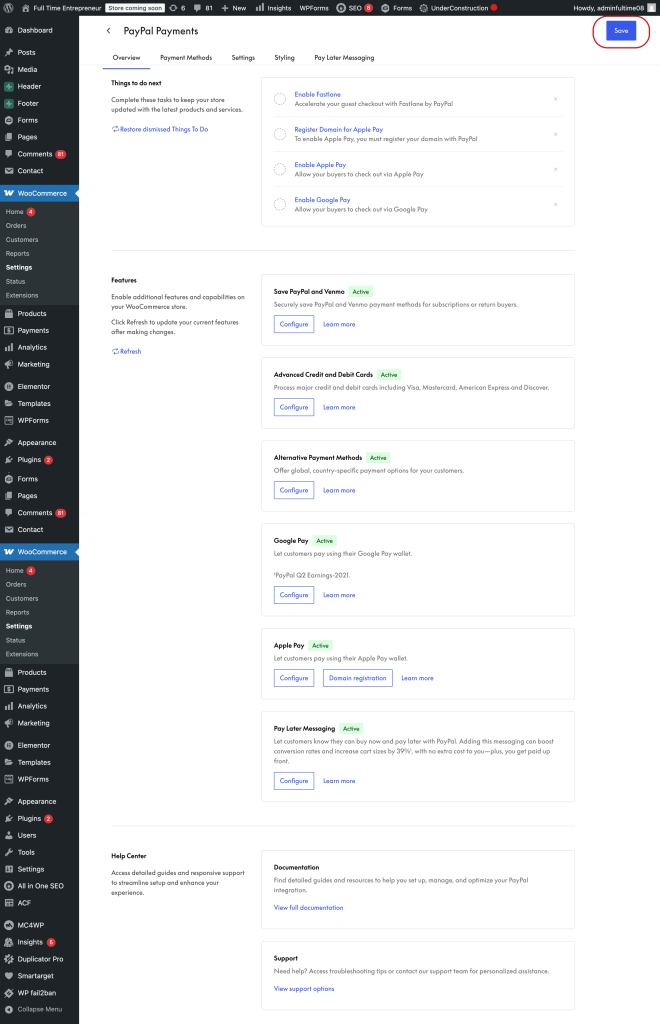Mark the Enable Fastlane task circle
Viewport: 660px width, 1024px height.
(x=279, y=99)
